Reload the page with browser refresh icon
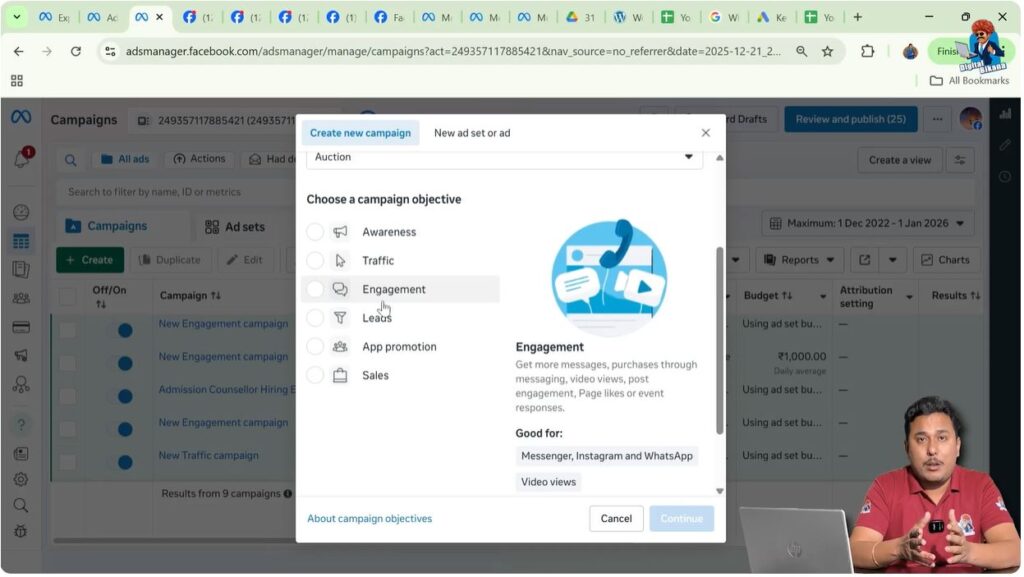 point(76,51)
